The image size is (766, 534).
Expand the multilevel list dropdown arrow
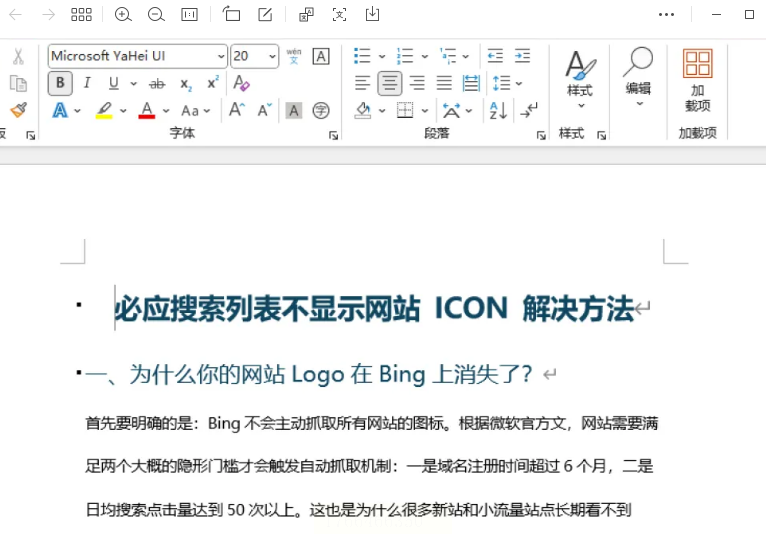(466, 56)
